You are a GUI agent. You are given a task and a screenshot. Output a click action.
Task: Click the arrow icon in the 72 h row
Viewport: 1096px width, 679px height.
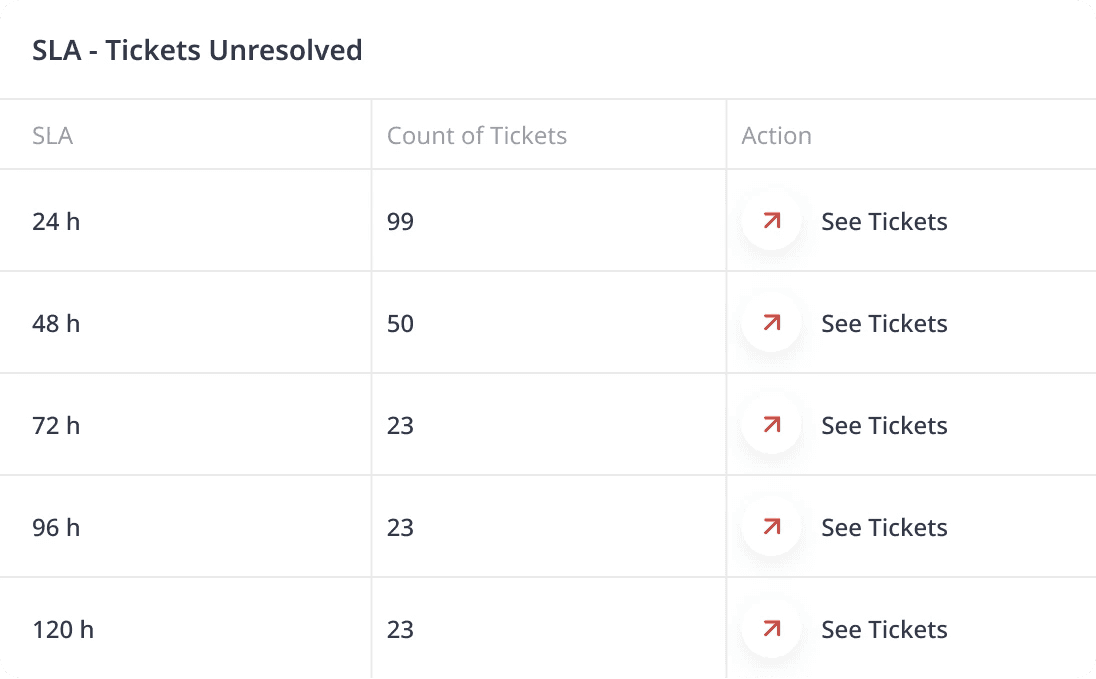tap(771, 425)
